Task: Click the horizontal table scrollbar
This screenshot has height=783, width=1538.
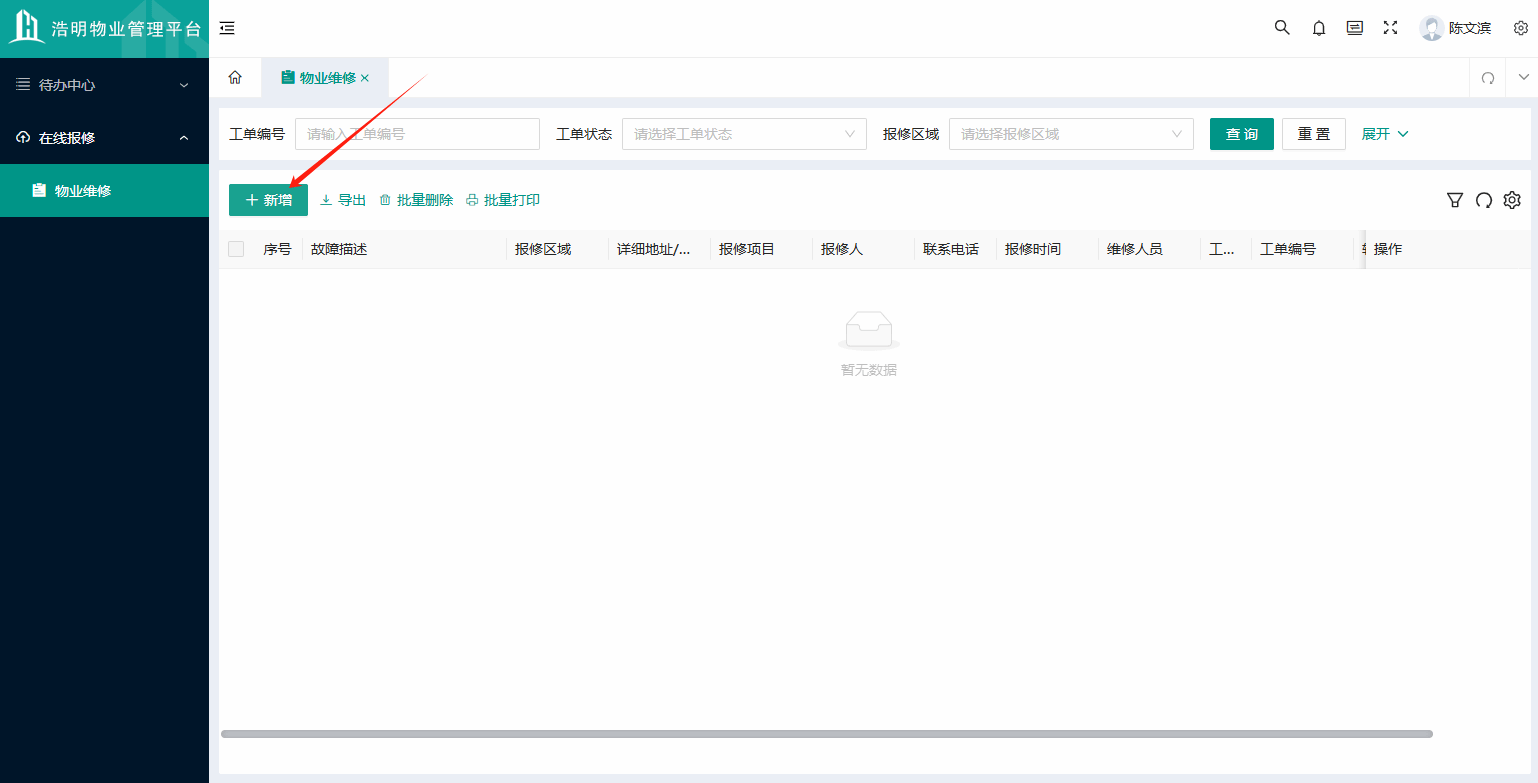Action: click(x=826, y=734)
